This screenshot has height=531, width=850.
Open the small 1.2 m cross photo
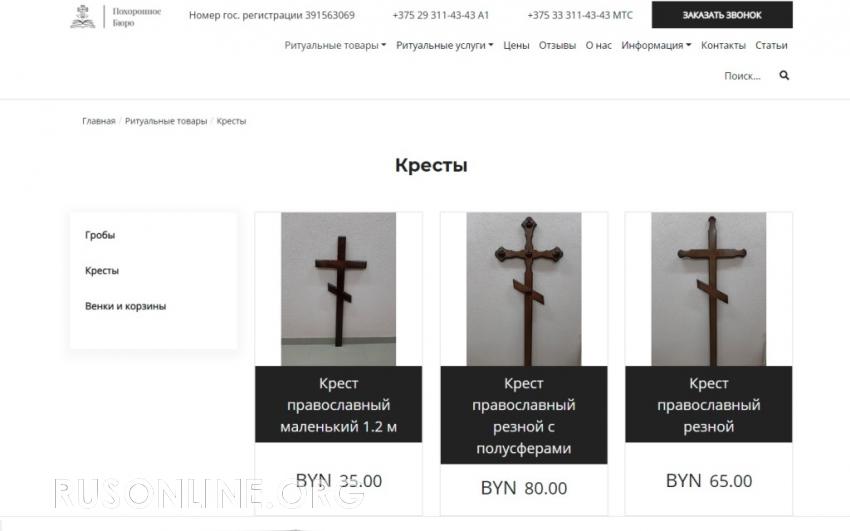click(338, 289)
